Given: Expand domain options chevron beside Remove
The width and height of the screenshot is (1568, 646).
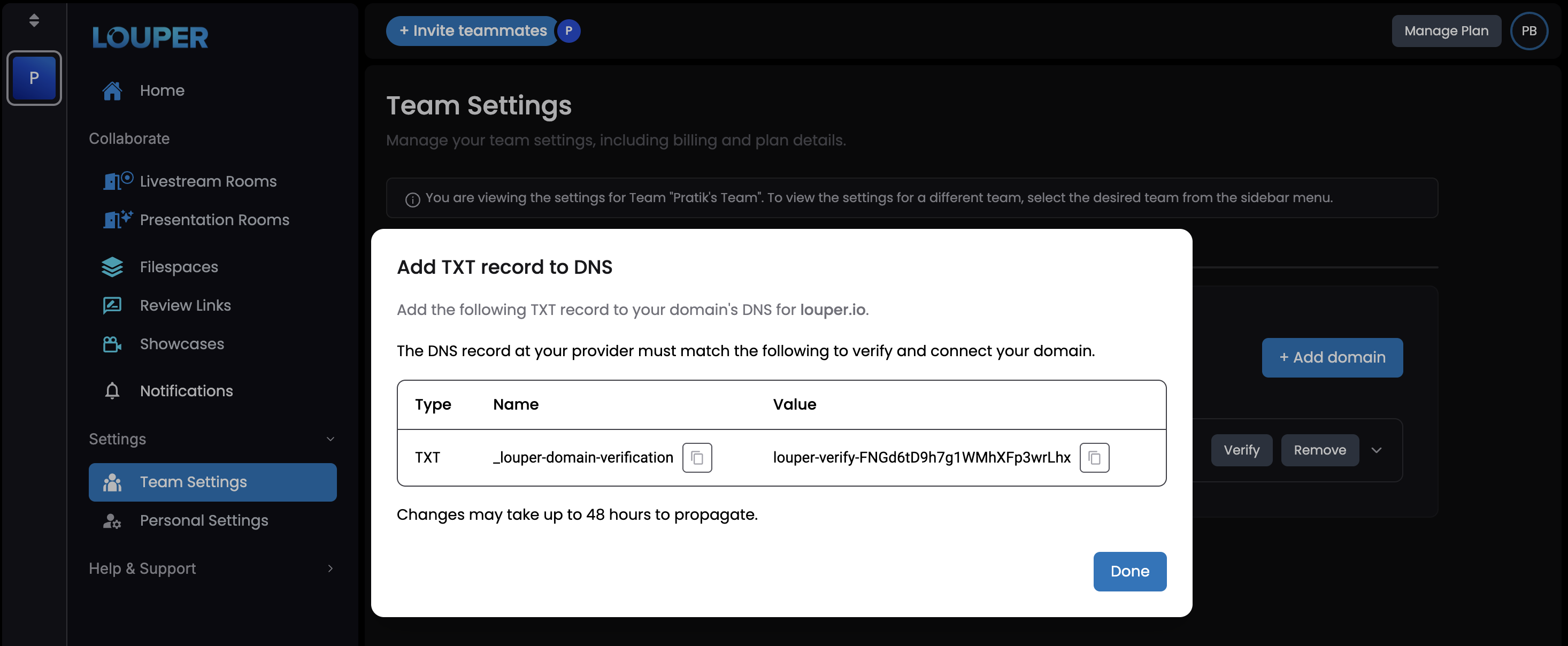Looking at the screenshot, I should pyautogui.click(x=1376, y=450).
